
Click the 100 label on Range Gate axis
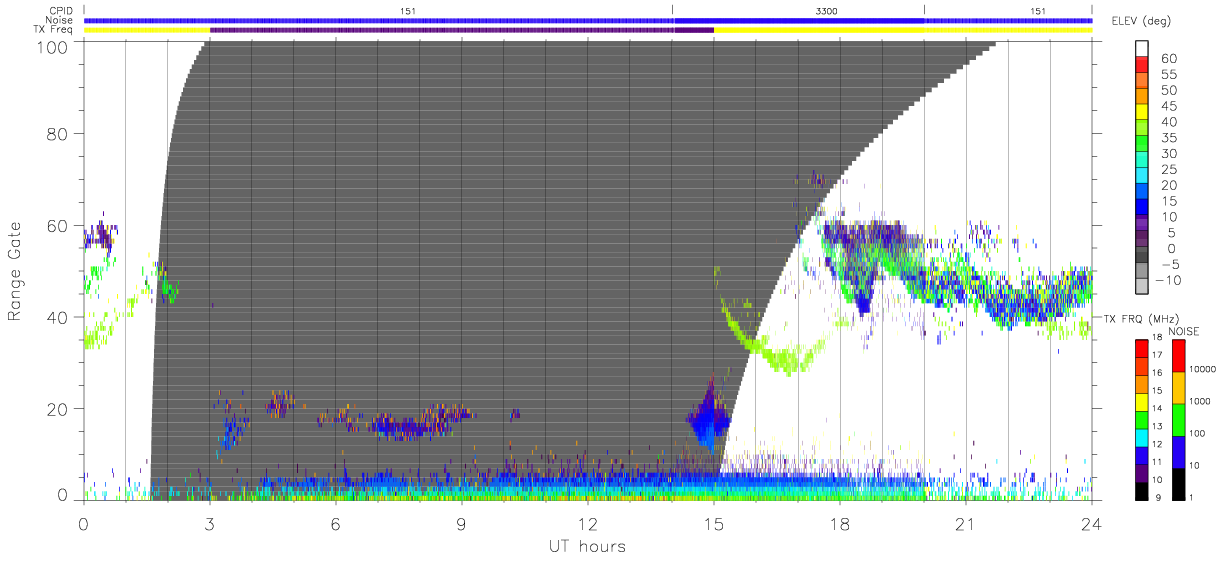click(x=50, y=46)
